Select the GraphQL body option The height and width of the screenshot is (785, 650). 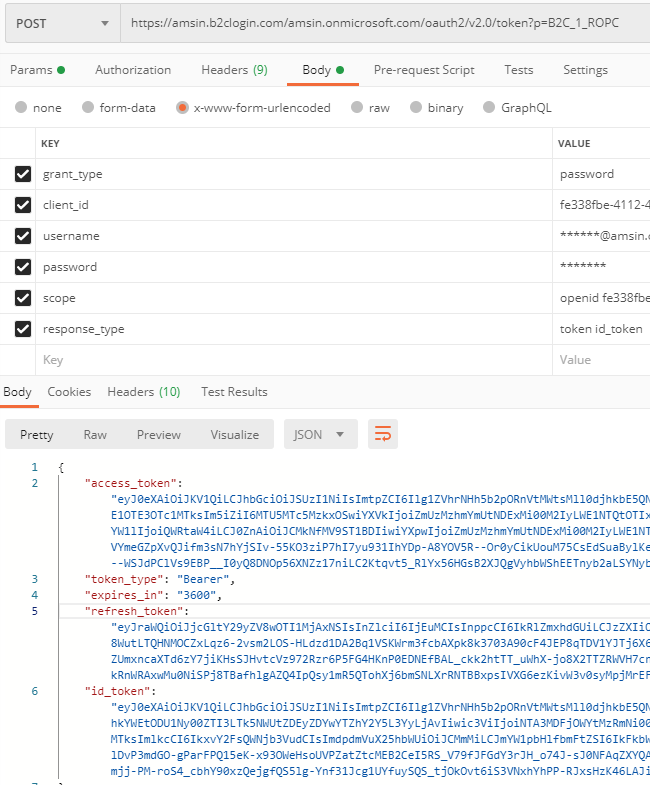coord(489,107)
